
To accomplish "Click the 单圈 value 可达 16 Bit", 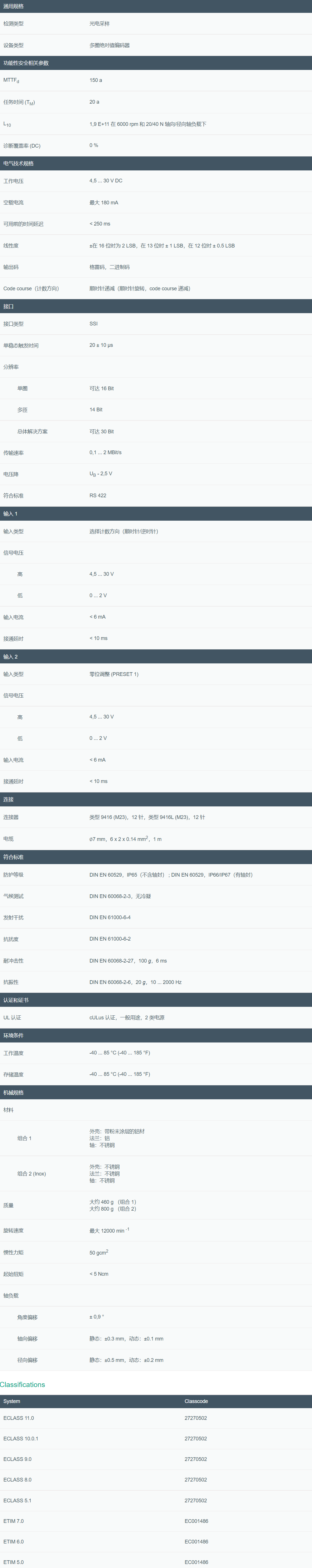I will tap(102, 388).
